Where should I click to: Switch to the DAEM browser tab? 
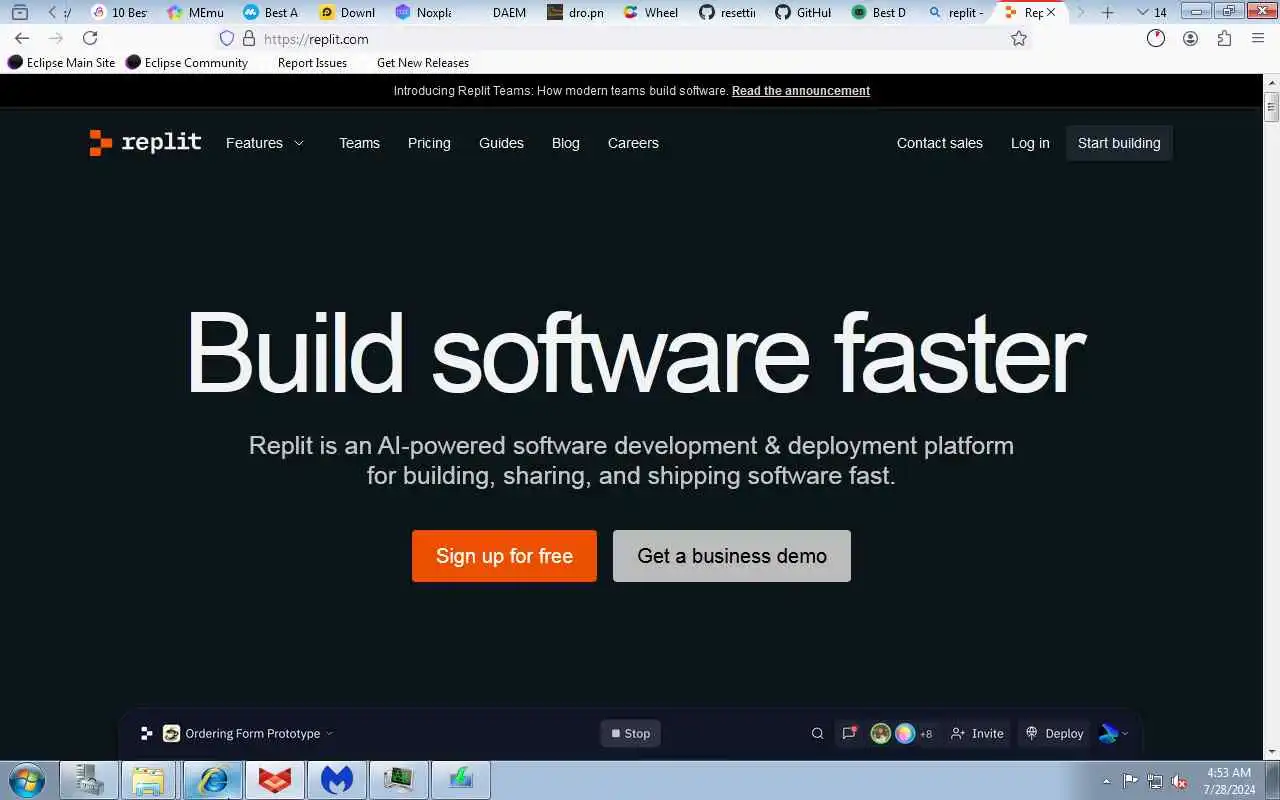[498, 12]
